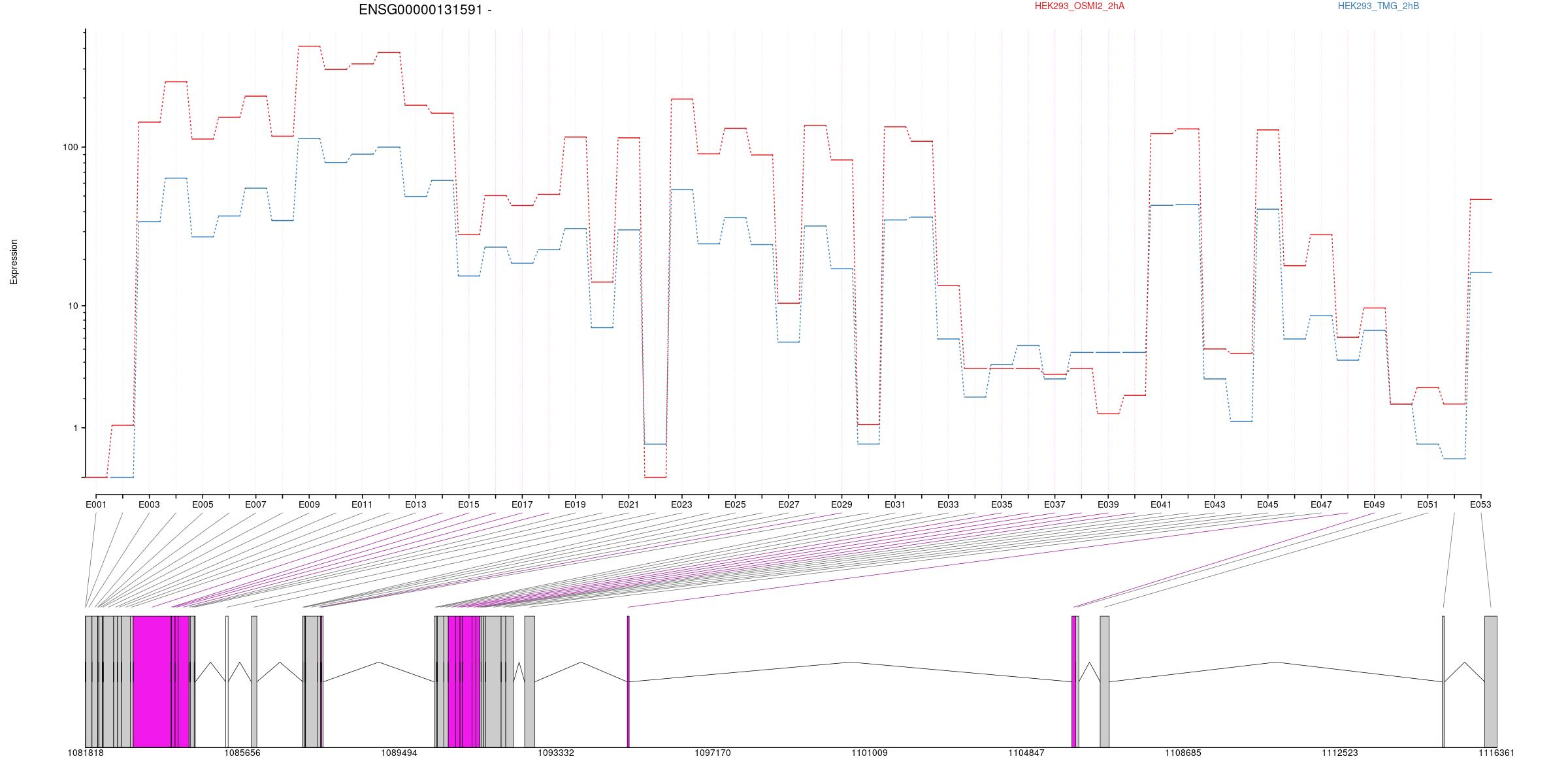Click the y-axis tick label 1
Viewport: 1568px width, 784px height.
(x=75, y=428)
